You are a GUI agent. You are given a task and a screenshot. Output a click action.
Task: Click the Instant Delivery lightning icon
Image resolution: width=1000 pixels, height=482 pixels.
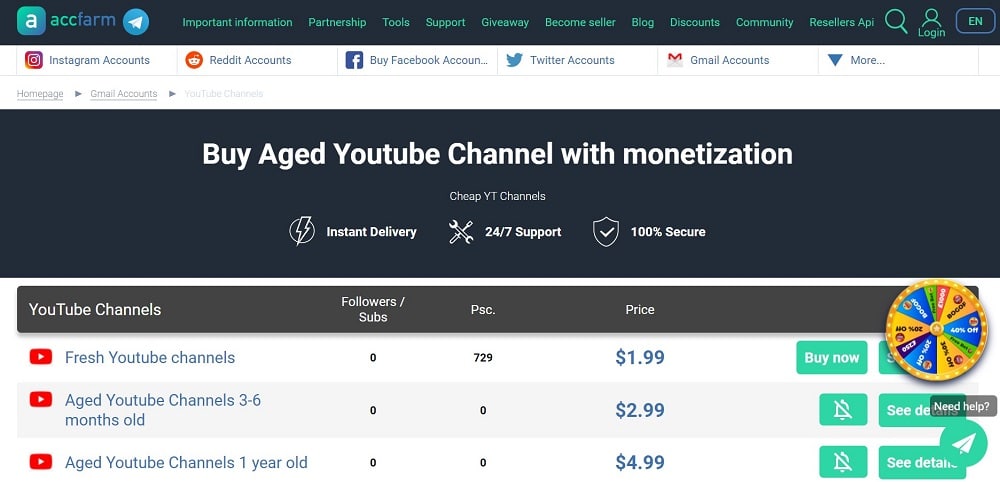(x=302, y=231)
